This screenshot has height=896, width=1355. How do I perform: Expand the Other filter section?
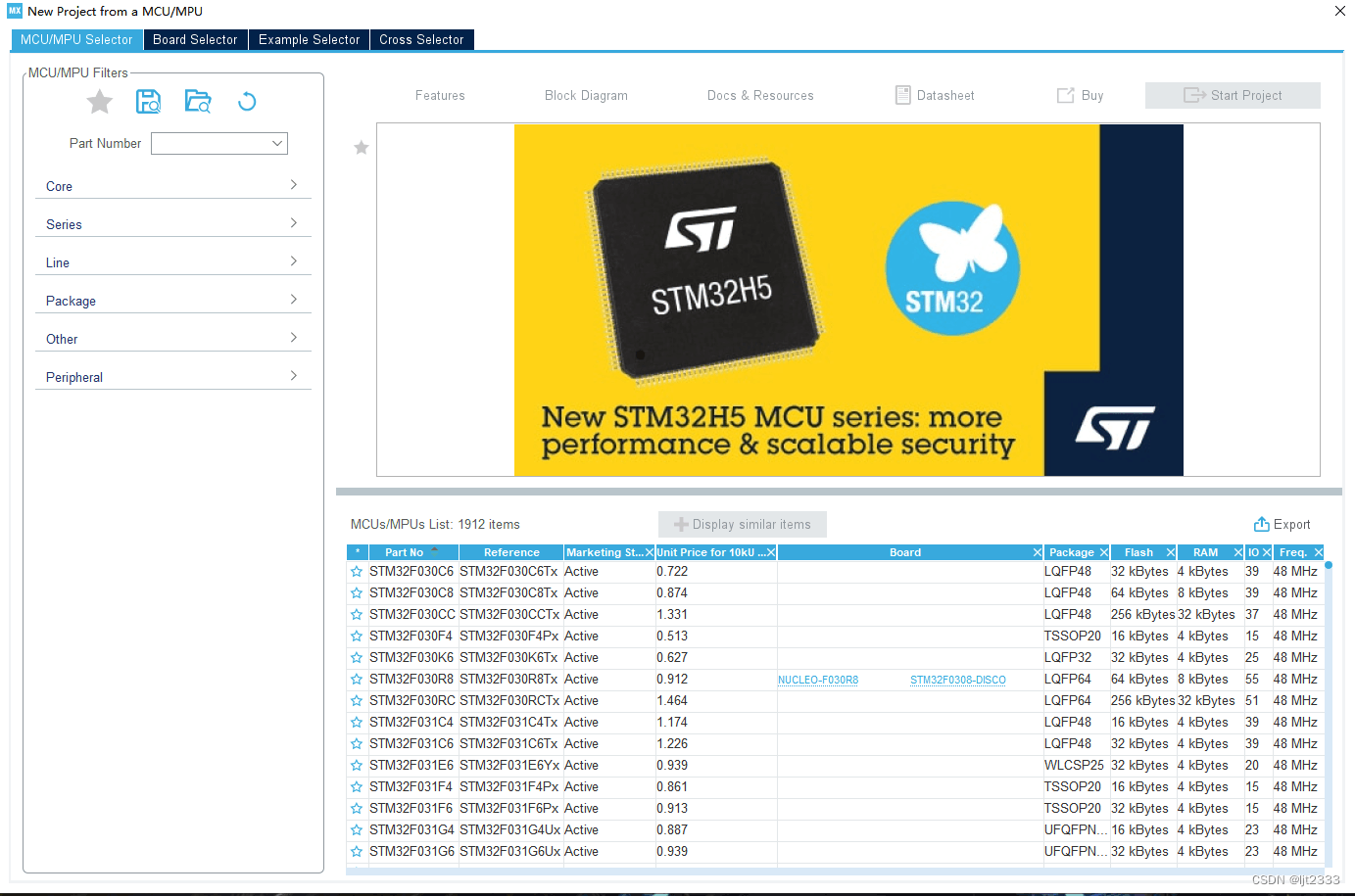point(172,339)
